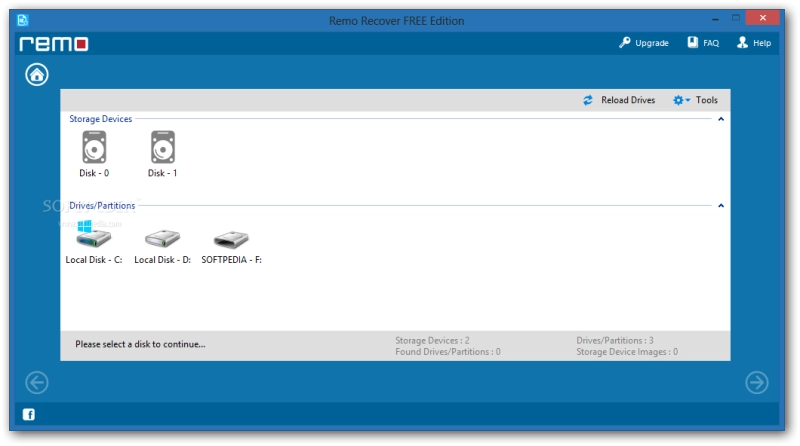The image size is (800, 446).
Task: Open the Tools gear dropdown
Action: click(x=695, y=100)
